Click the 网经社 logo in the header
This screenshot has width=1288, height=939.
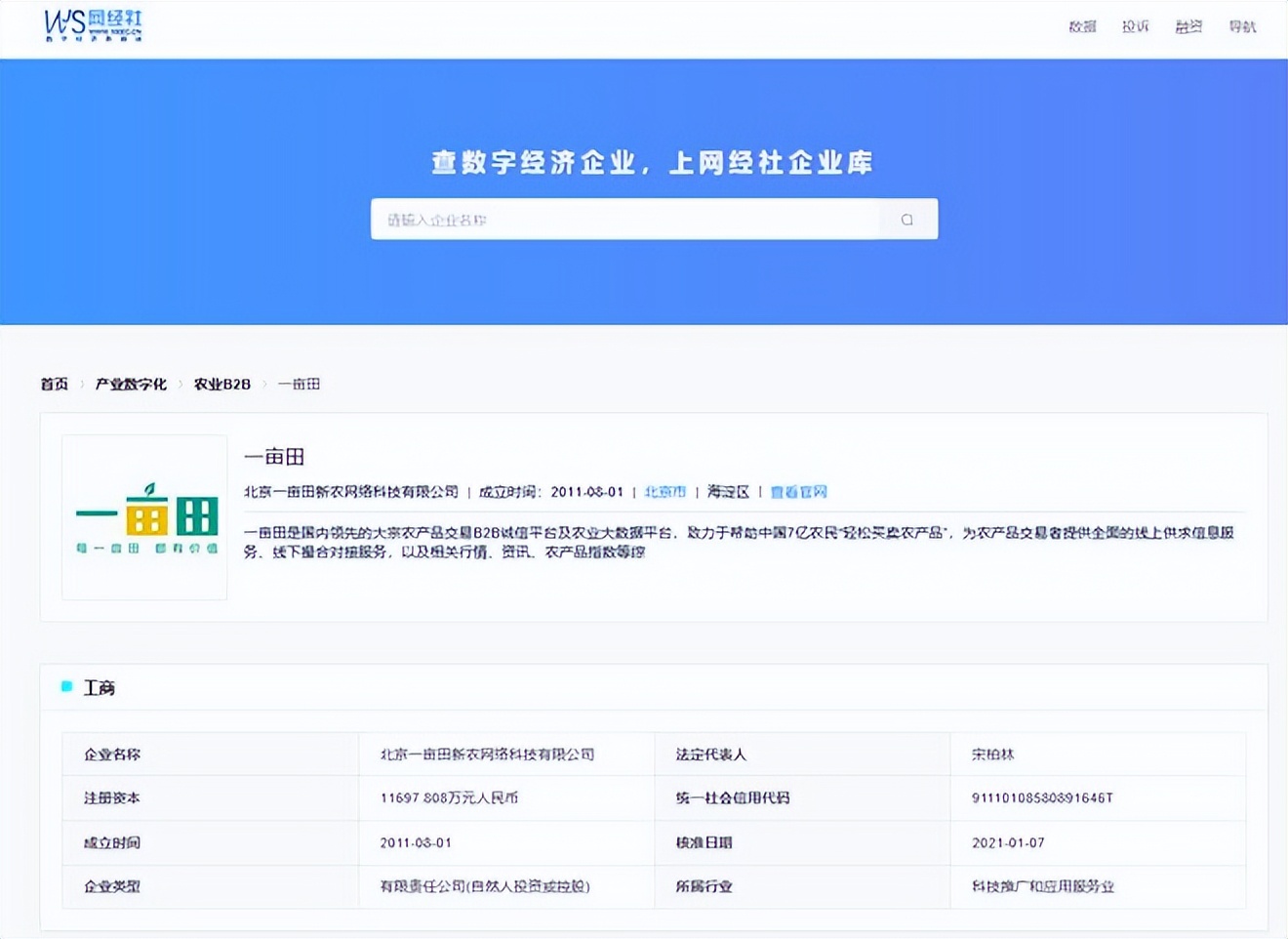[94, 25]
